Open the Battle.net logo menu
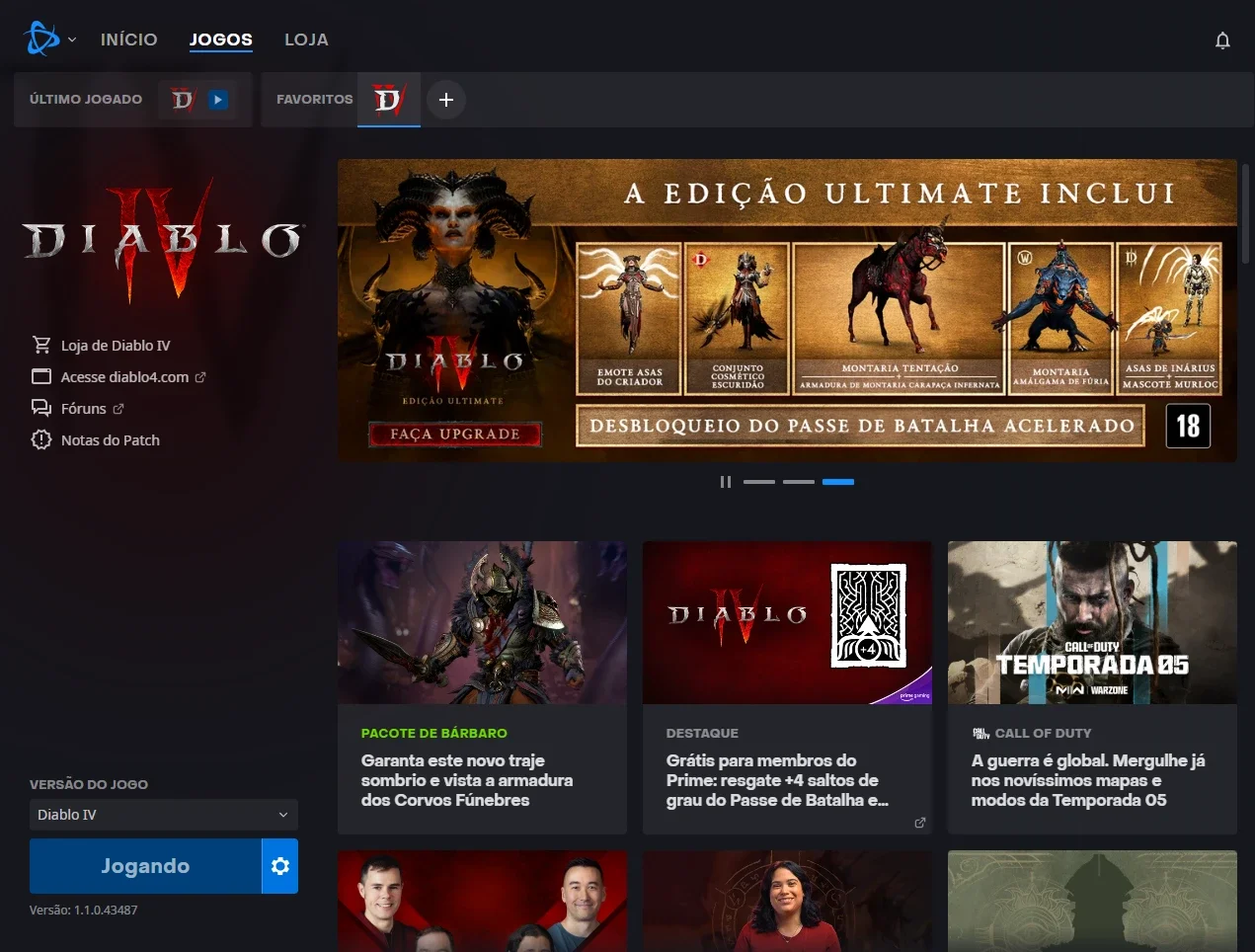The height and width of the screenshot is (952, 1255). [x=41, y=39]
